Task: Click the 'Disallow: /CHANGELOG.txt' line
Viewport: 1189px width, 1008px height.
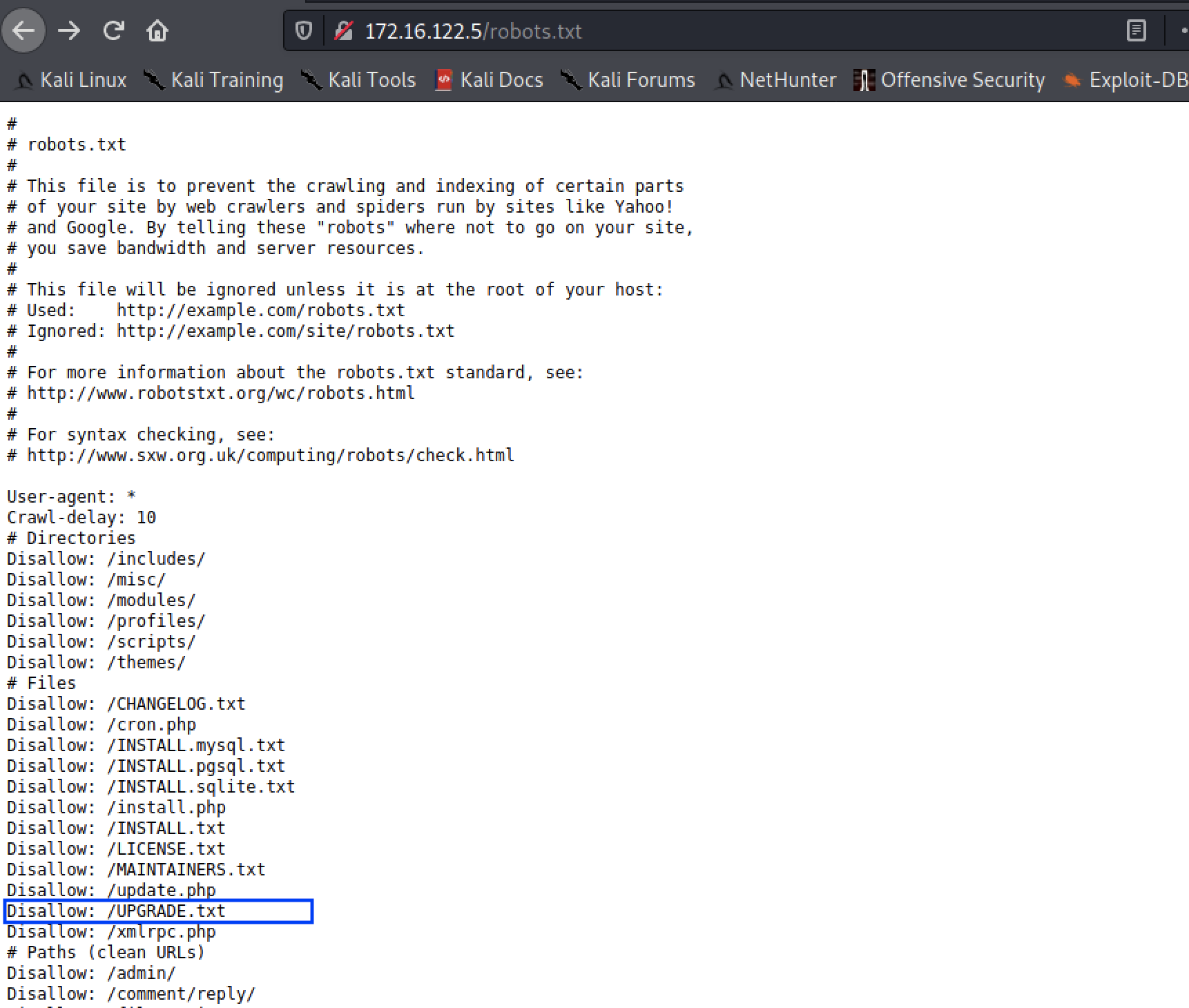Action: tap(126, 704)
